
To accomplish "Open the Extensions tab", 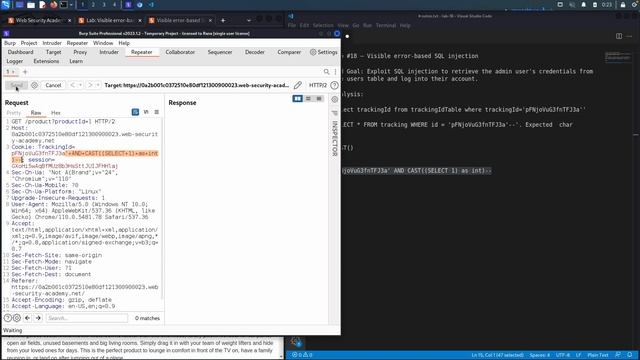I will point(46,61).
